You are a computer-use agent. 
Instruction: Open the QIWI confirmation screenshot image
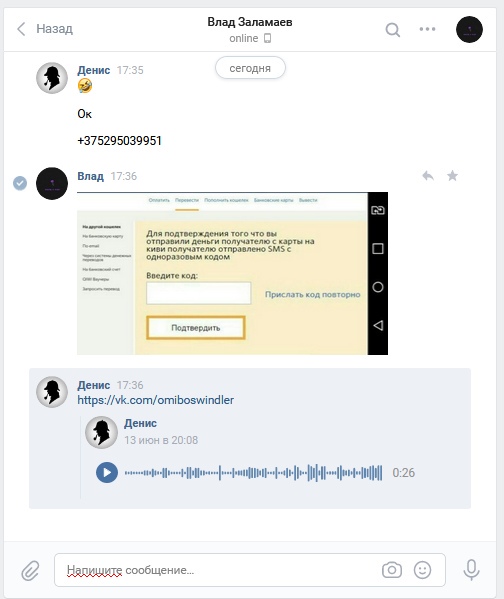(x=232, y=274)
